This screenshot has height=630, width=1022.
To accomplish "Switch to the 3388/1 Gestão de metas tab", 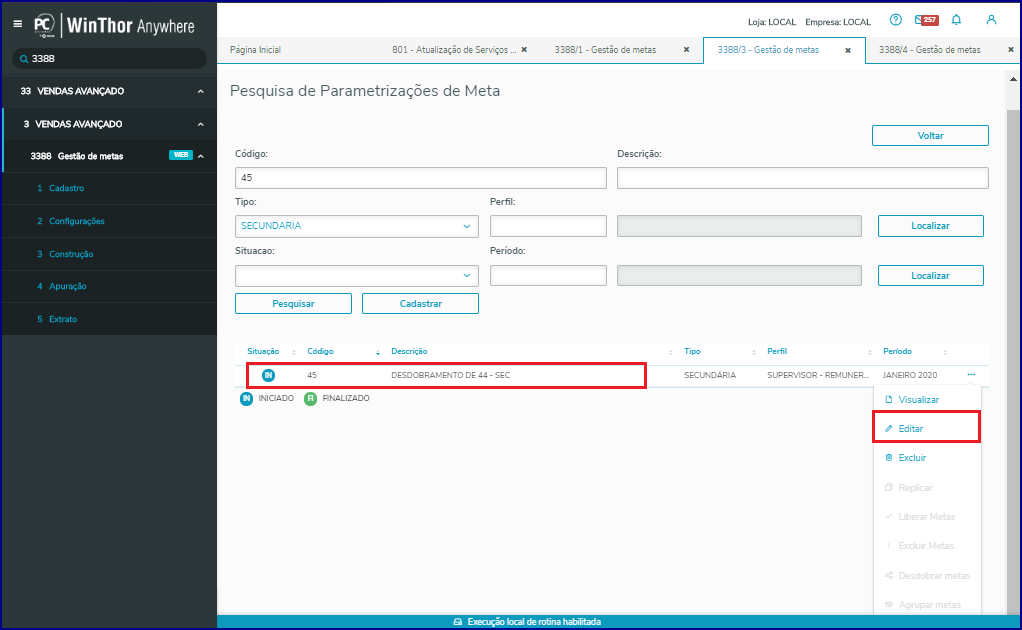I will pos(606,50).
